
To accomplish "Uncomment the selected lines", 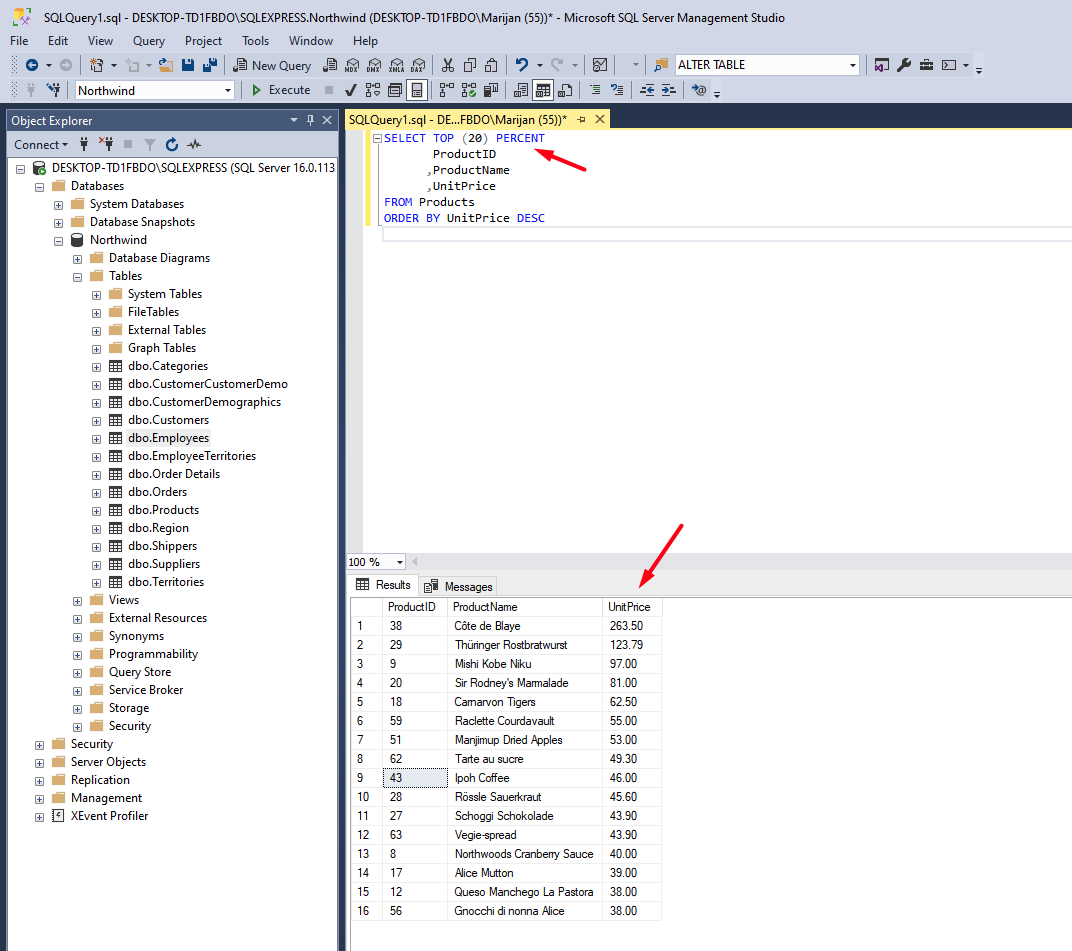I will [x=617, y=90].
